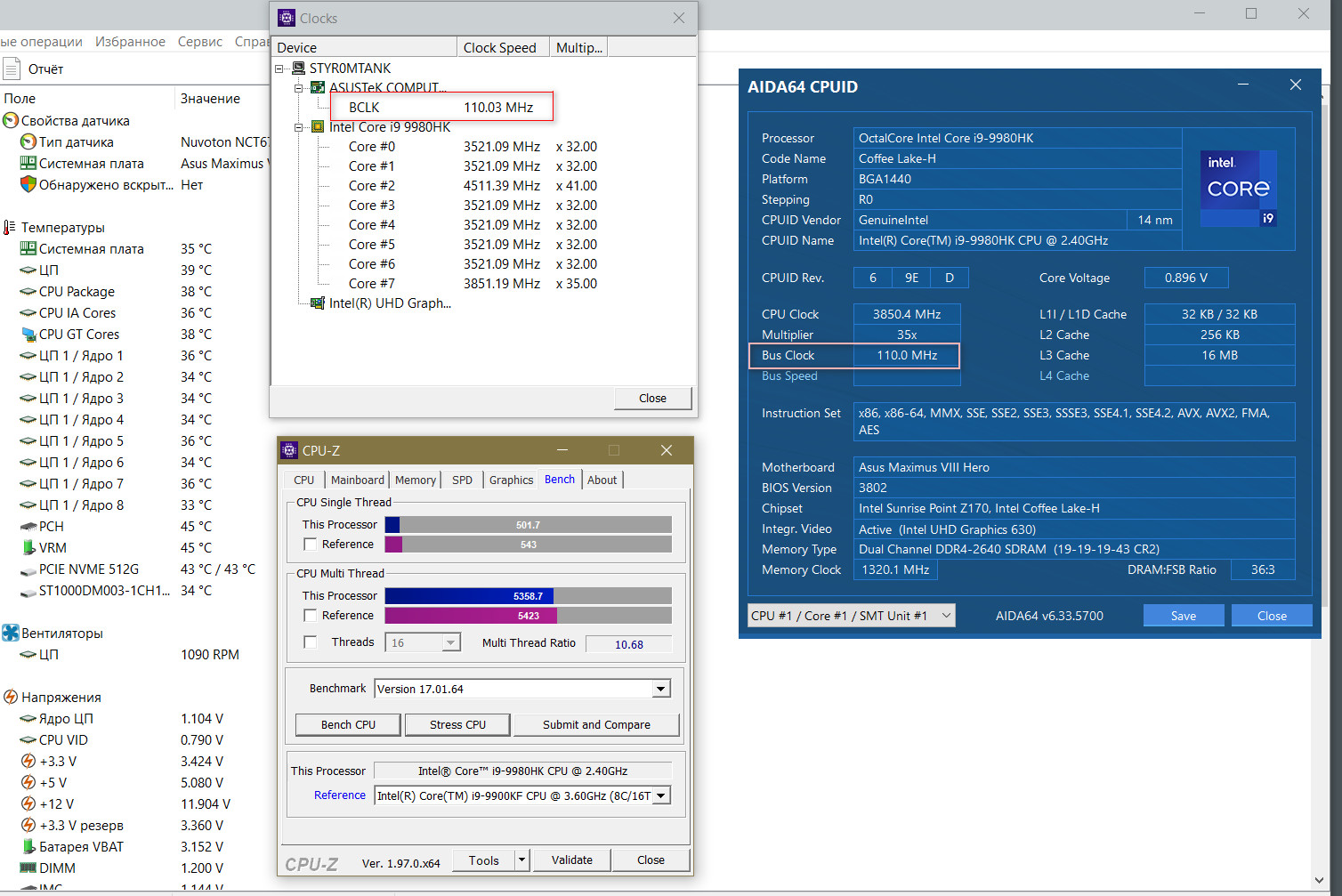Click the Bench CPU button
Viewport: 1342px width, 896px height.
[349, 725]
